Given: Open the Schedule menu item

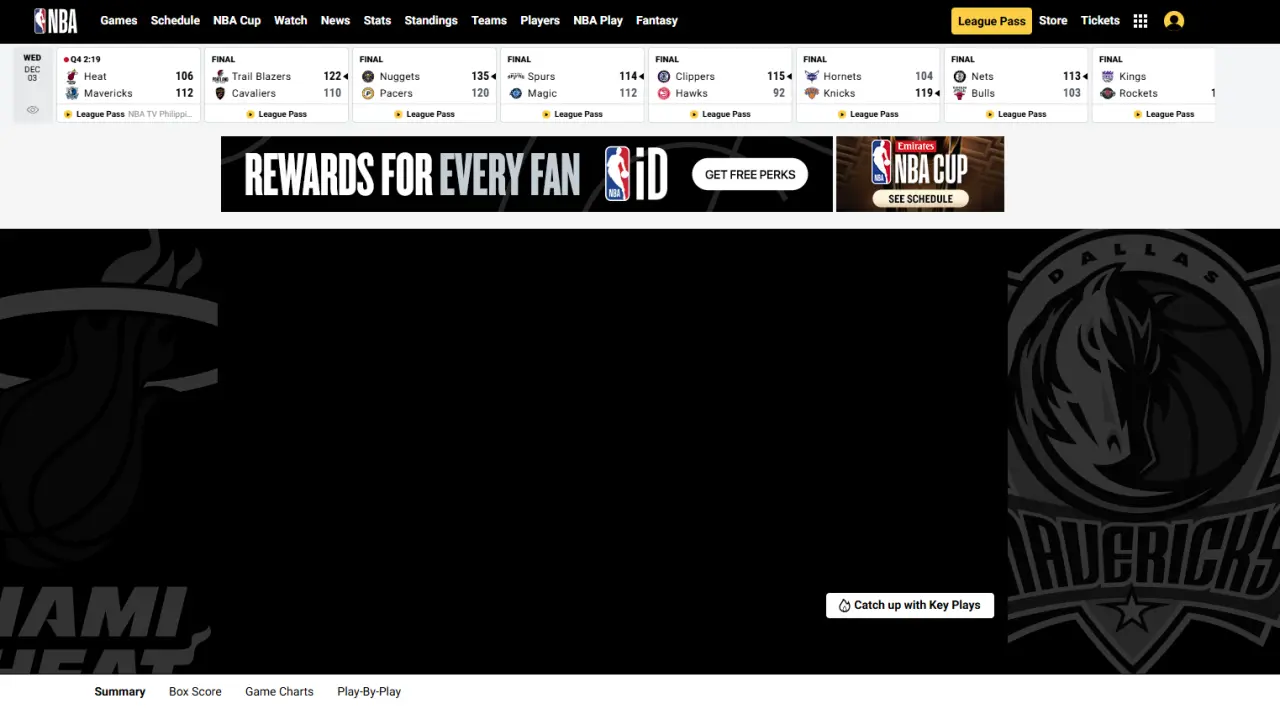Looking at the screenshot, I should [x=175, y=21].
